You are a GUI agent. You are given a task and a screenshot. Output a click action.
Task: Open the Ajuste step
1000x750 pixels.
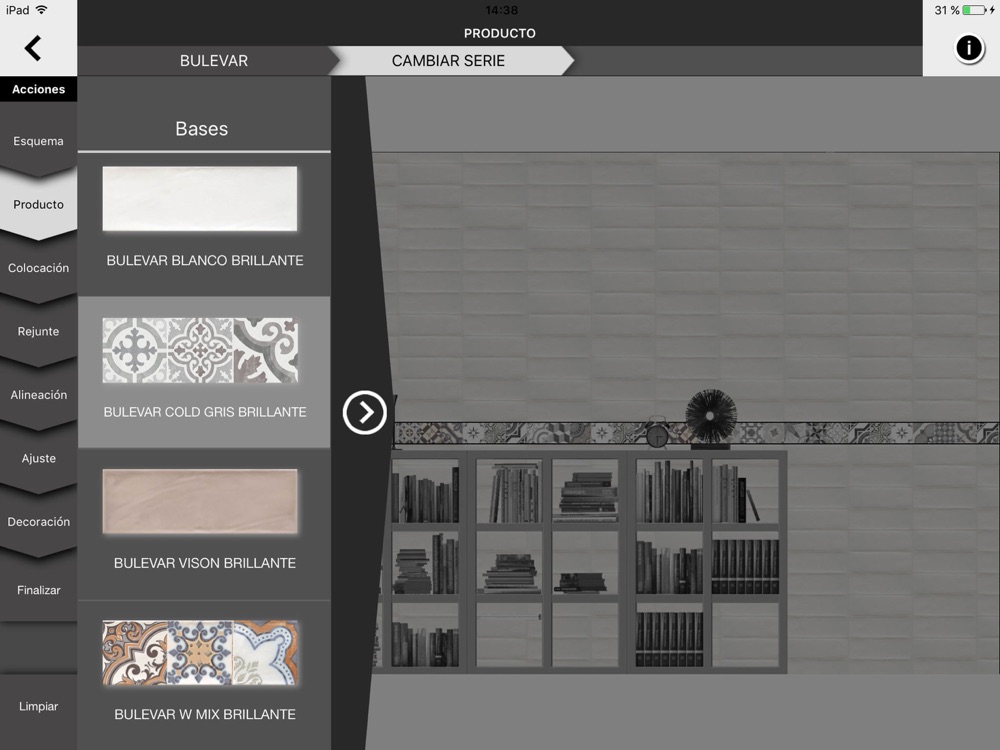click(38, 459)
